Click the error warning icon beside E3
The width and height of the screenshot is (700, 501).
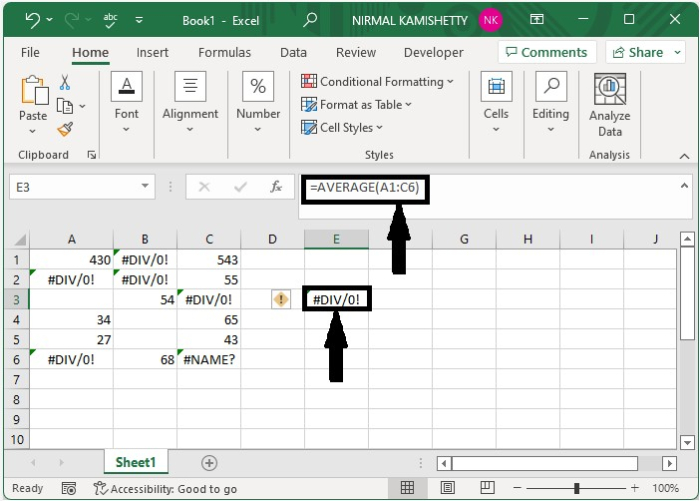tap(281, 299)
